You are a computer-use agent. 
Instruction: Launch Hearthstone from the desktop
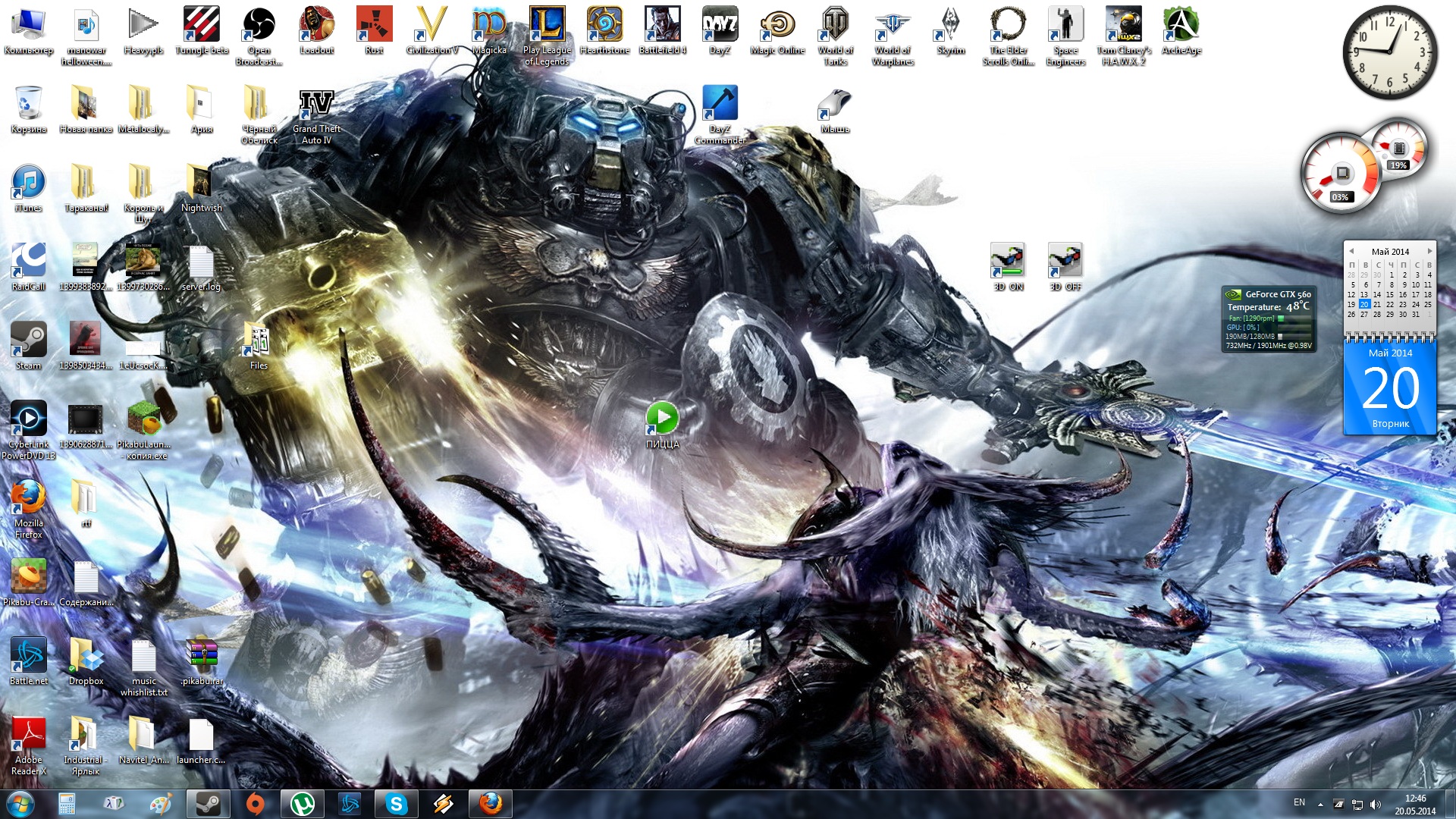coord(604,31)
